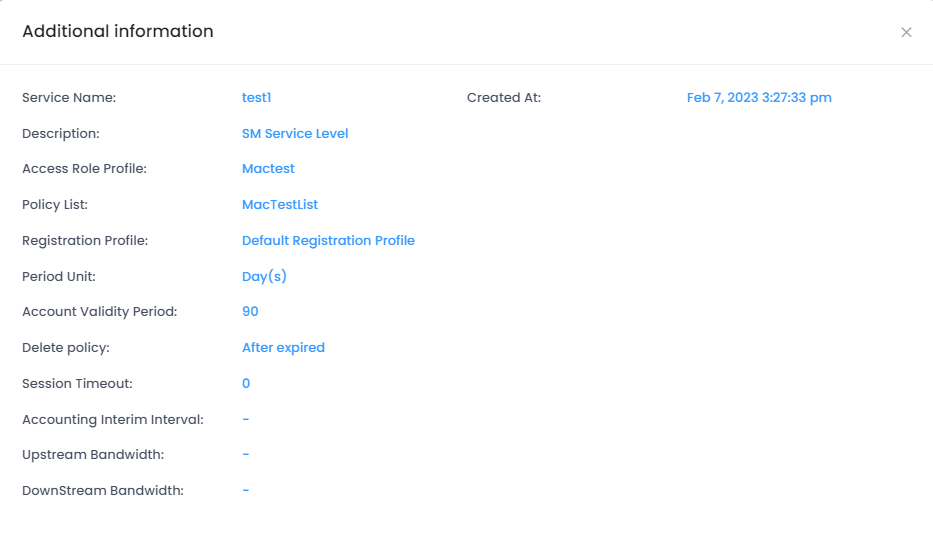This screenshot has width=933, height=535.
Task: Click the Service Name label
Action: [x=69, y=98]
